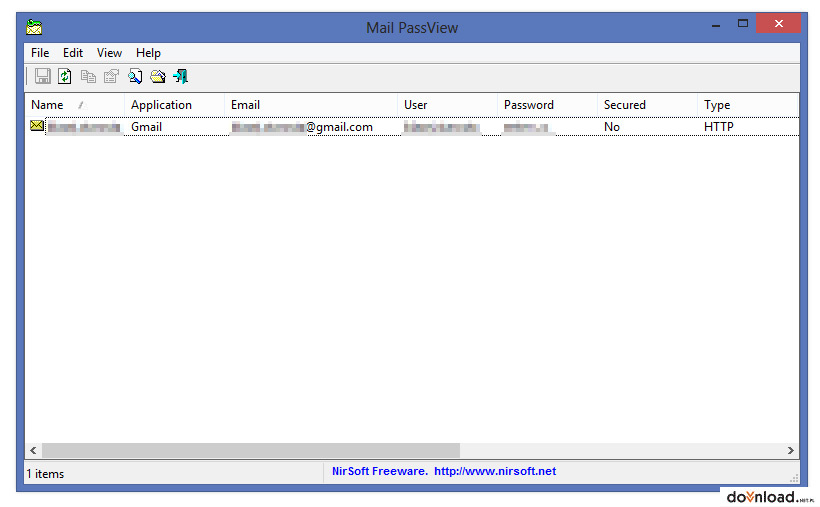Sort by the Secured column header
Screen dimensions: 820x507
(x=647, y=105)
